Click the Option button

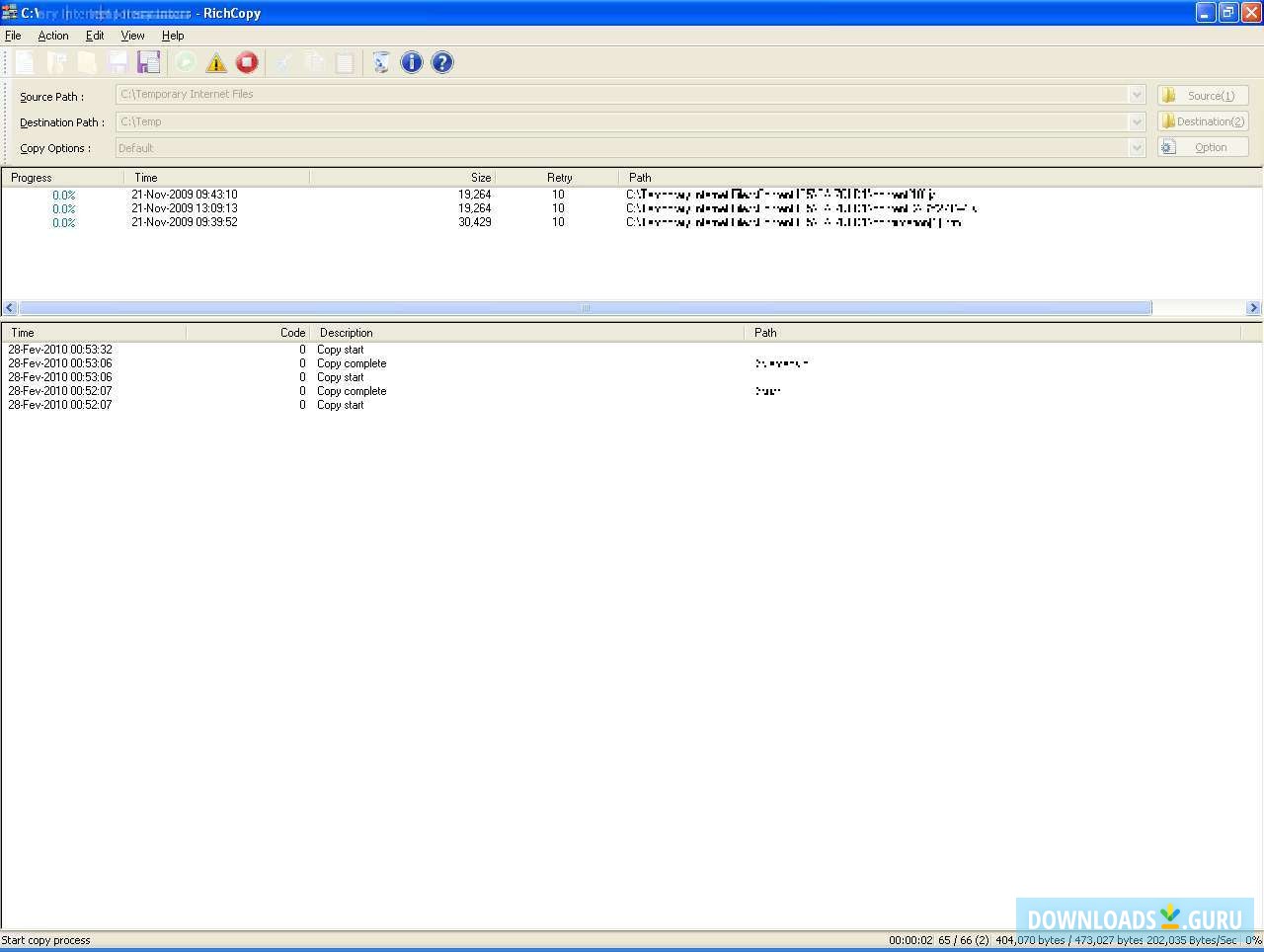1203,147
